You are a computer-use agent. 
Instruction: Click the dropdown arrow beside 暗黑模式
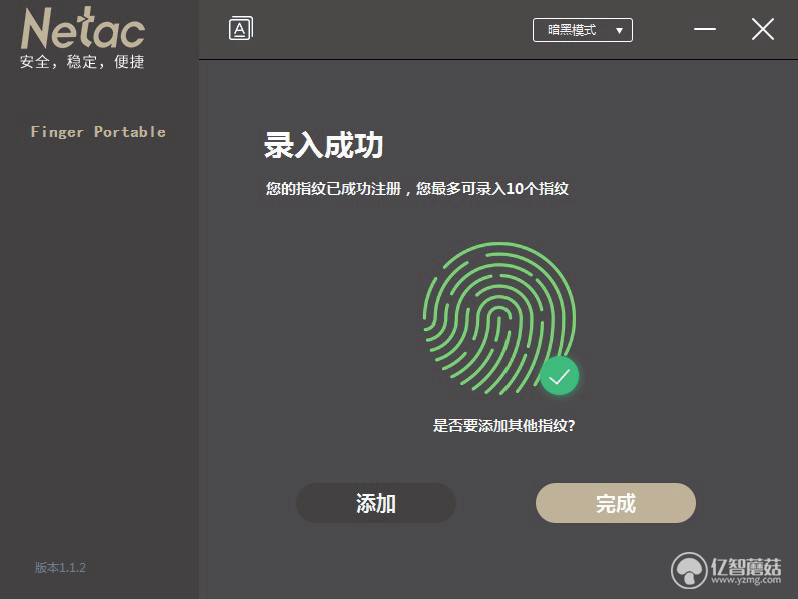coord(619,31)
